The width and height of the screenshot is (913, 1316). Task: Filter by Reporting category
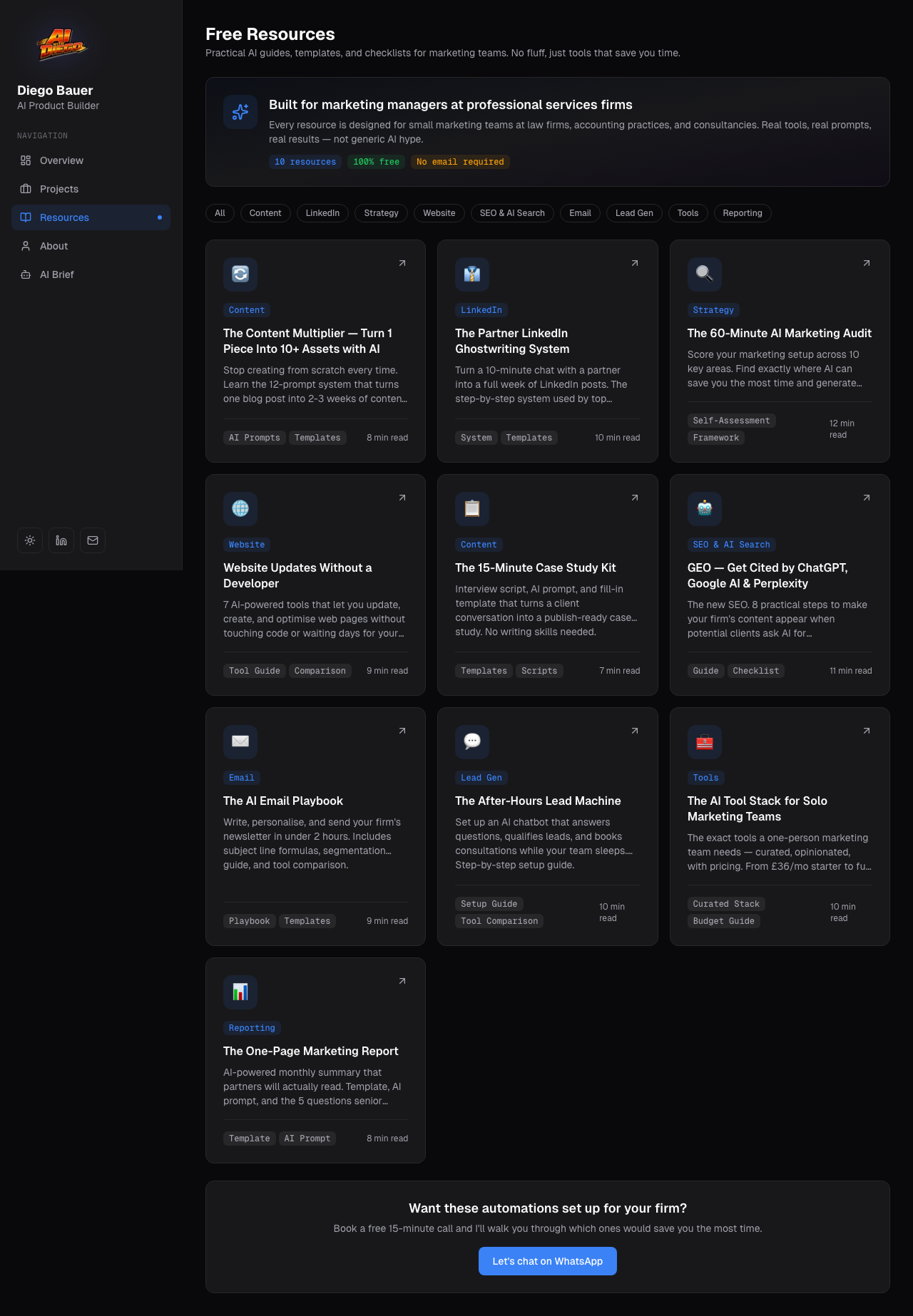coord(742,213)
